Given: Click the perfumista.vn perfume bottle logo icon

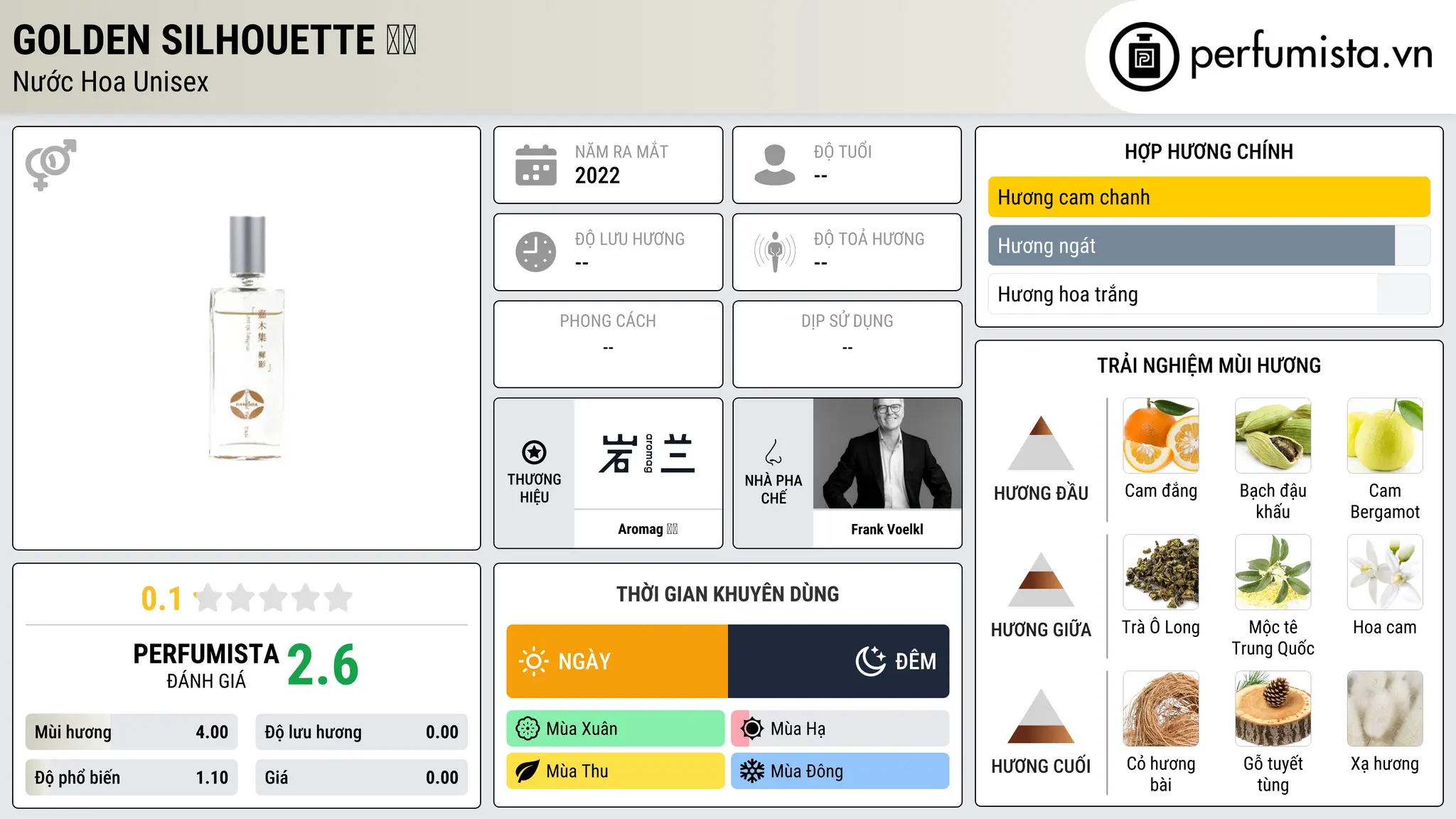Looking at the screenshot, I should click(x=1144, y=57).
